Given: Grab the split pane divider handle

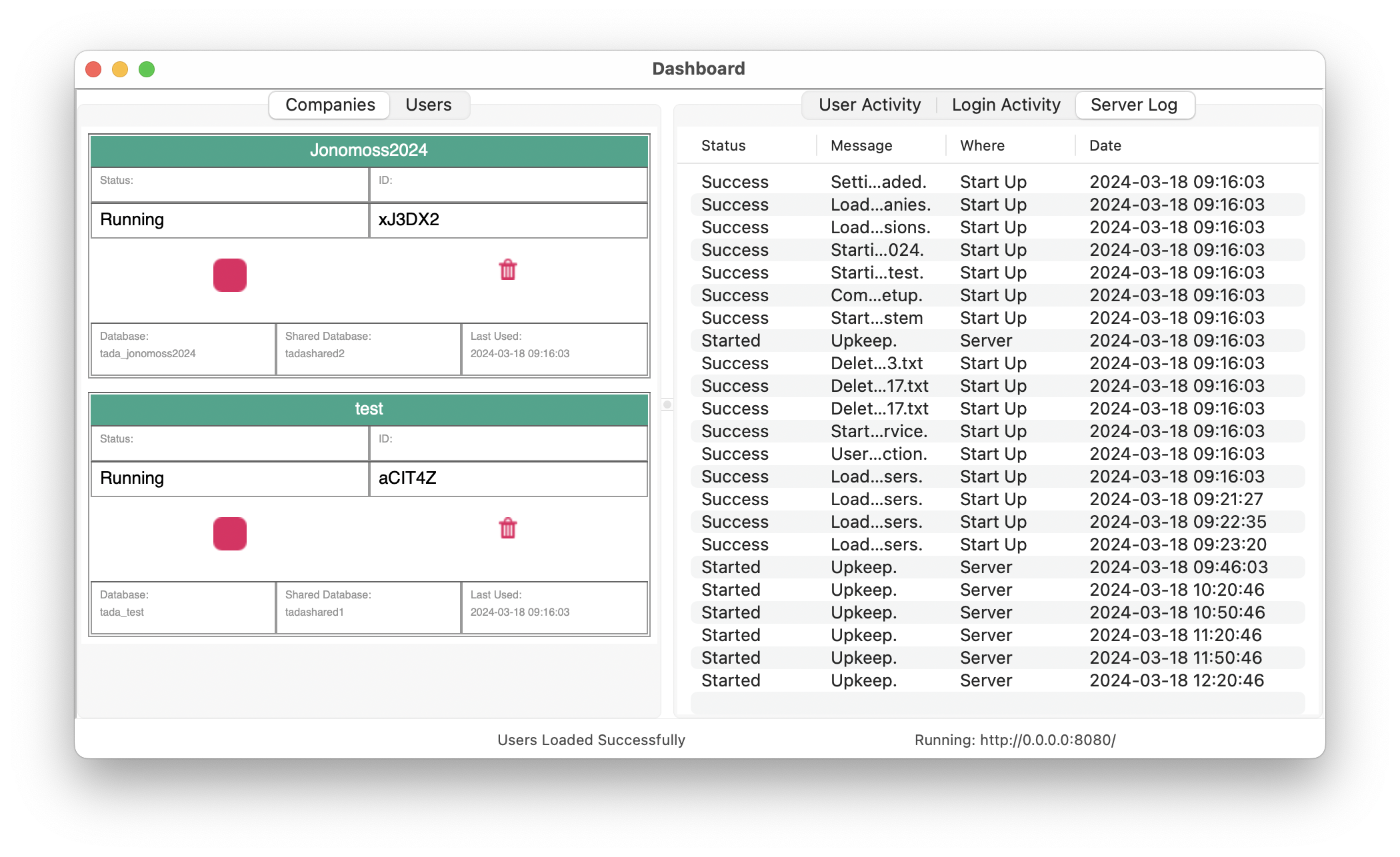Looking at the screenshot, I should [667, 405].
